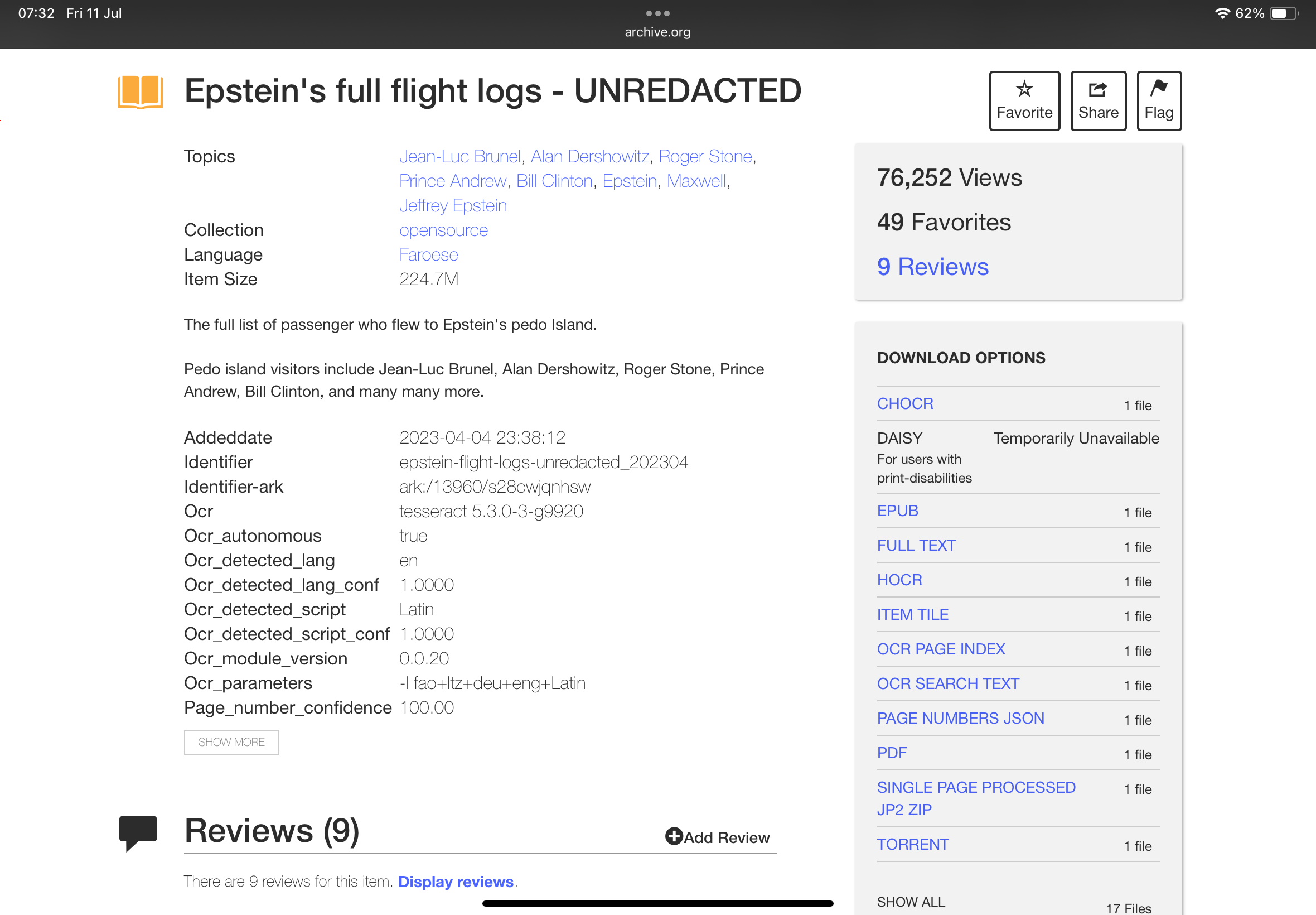Open the Bill Clinton topic link
The width and height of the screenshot is (1316, 915).
pos(554,181)
